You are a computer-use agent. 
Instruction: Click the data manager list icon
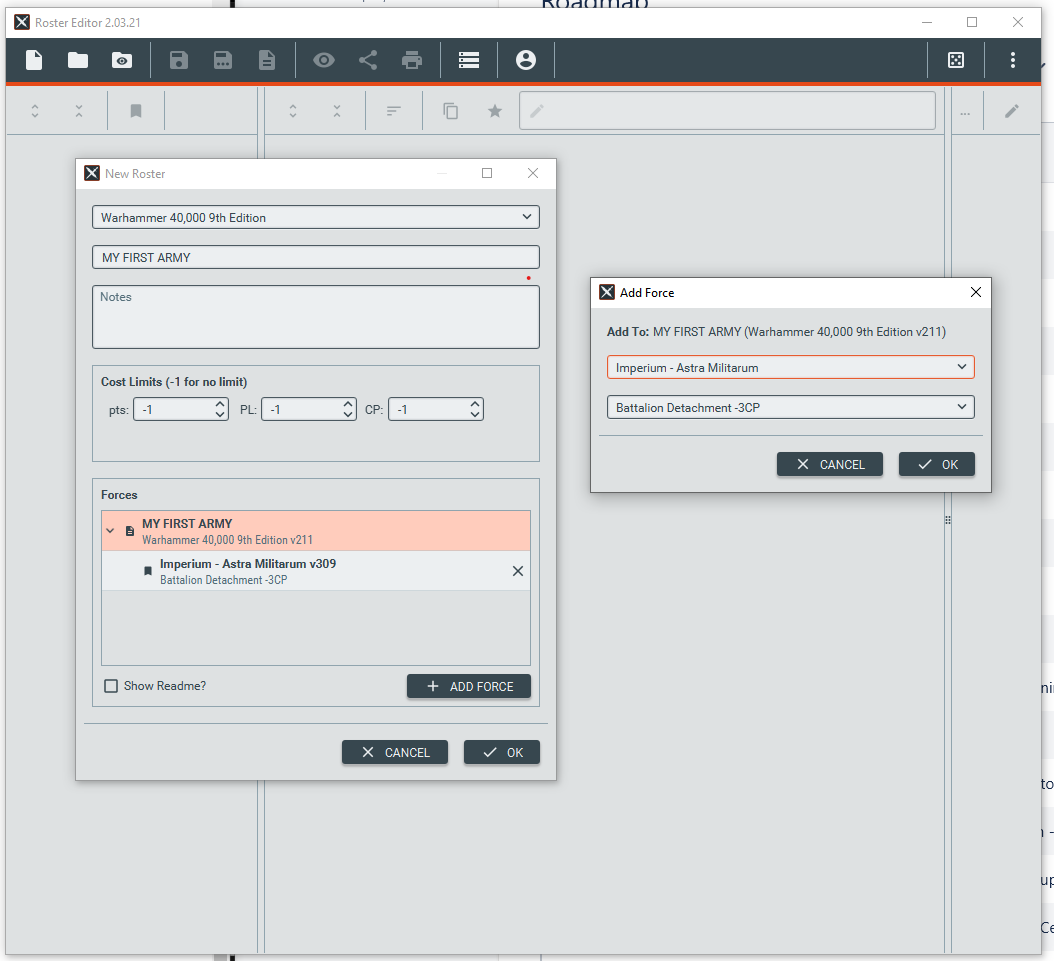[469, 61]
